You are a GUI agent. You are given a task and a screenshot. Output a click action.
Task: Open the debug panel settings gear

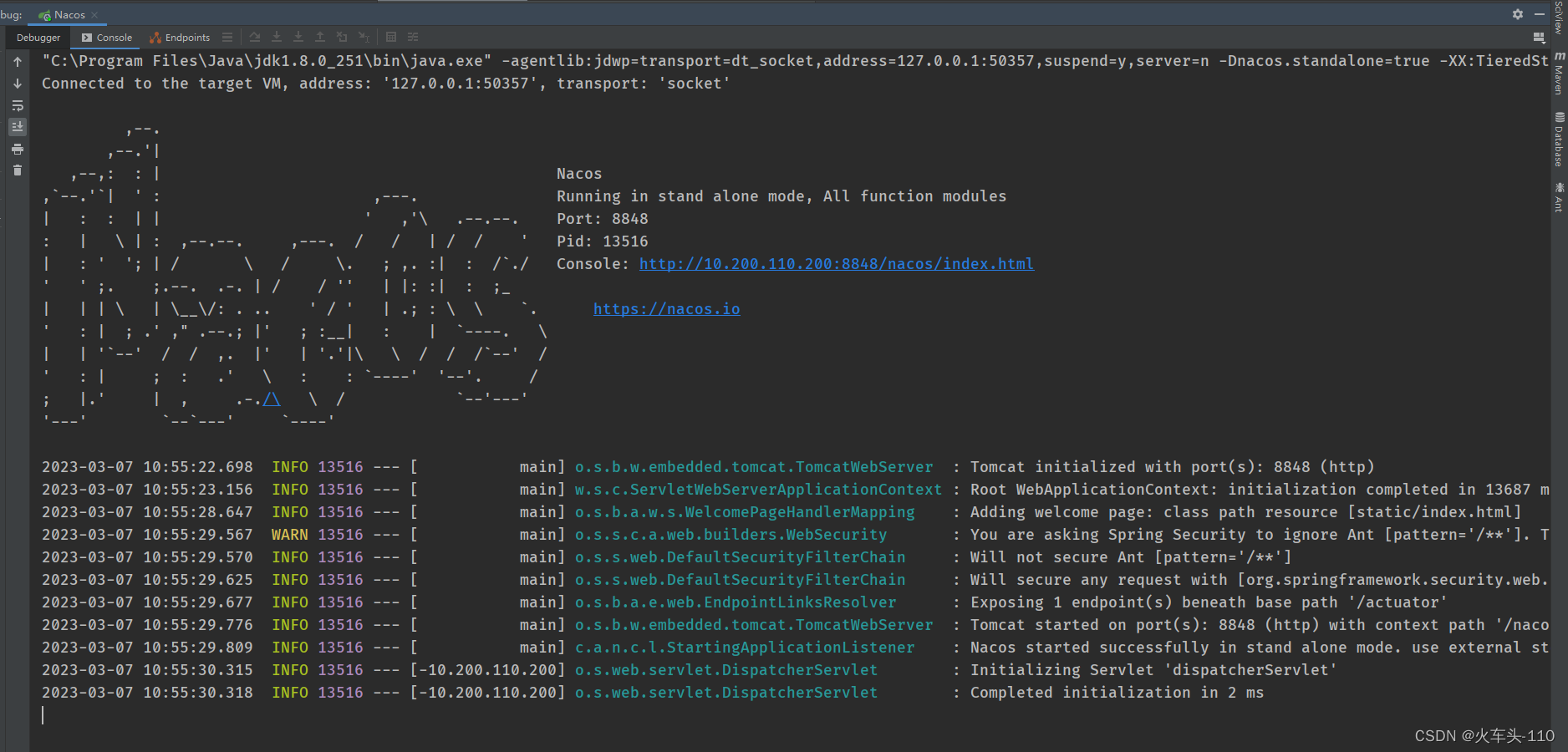pos(1518,14)
